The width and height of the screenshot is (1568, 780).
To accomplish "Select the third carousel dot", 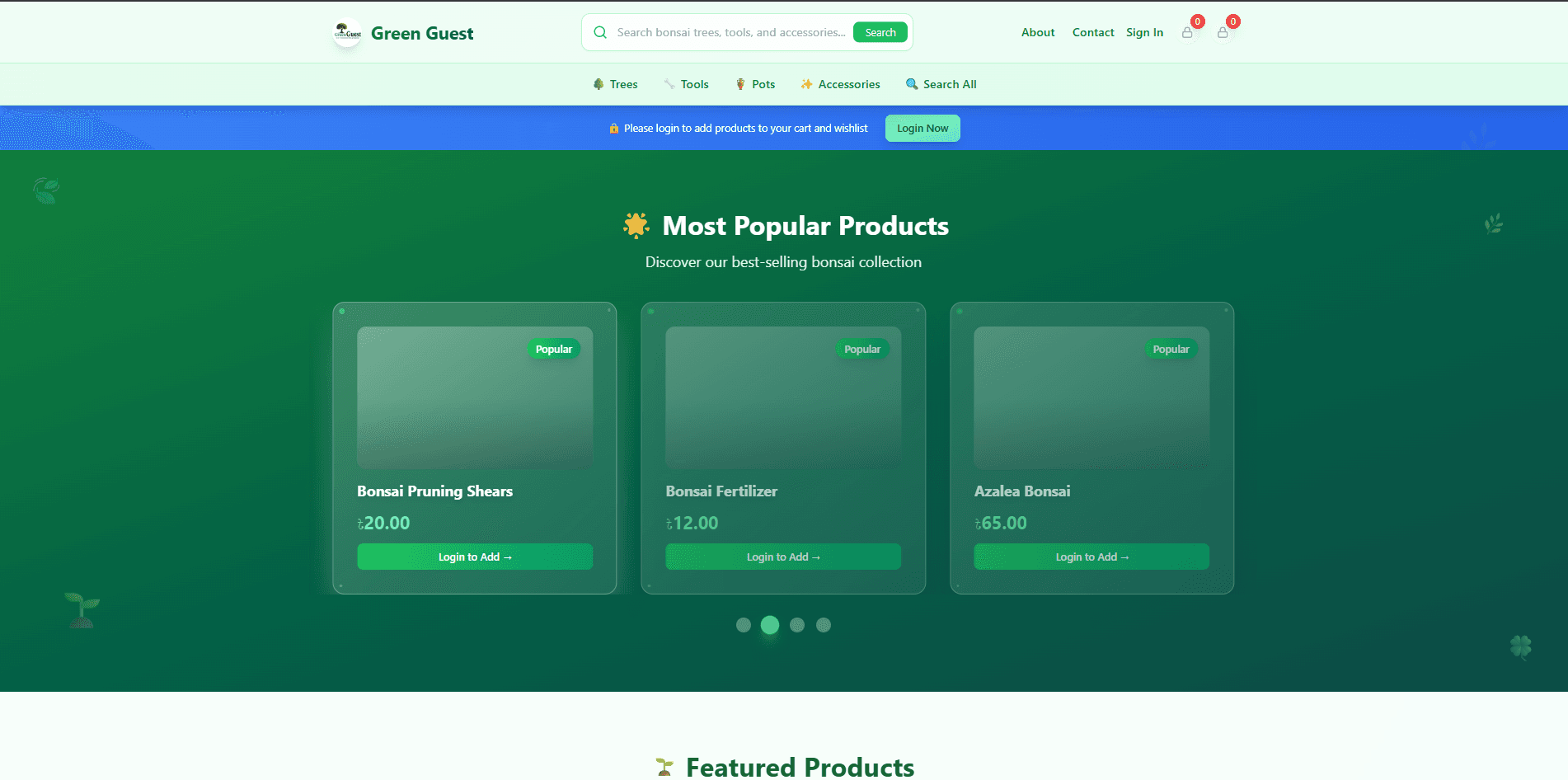I will pyautogui.click(x=796, y=625).
